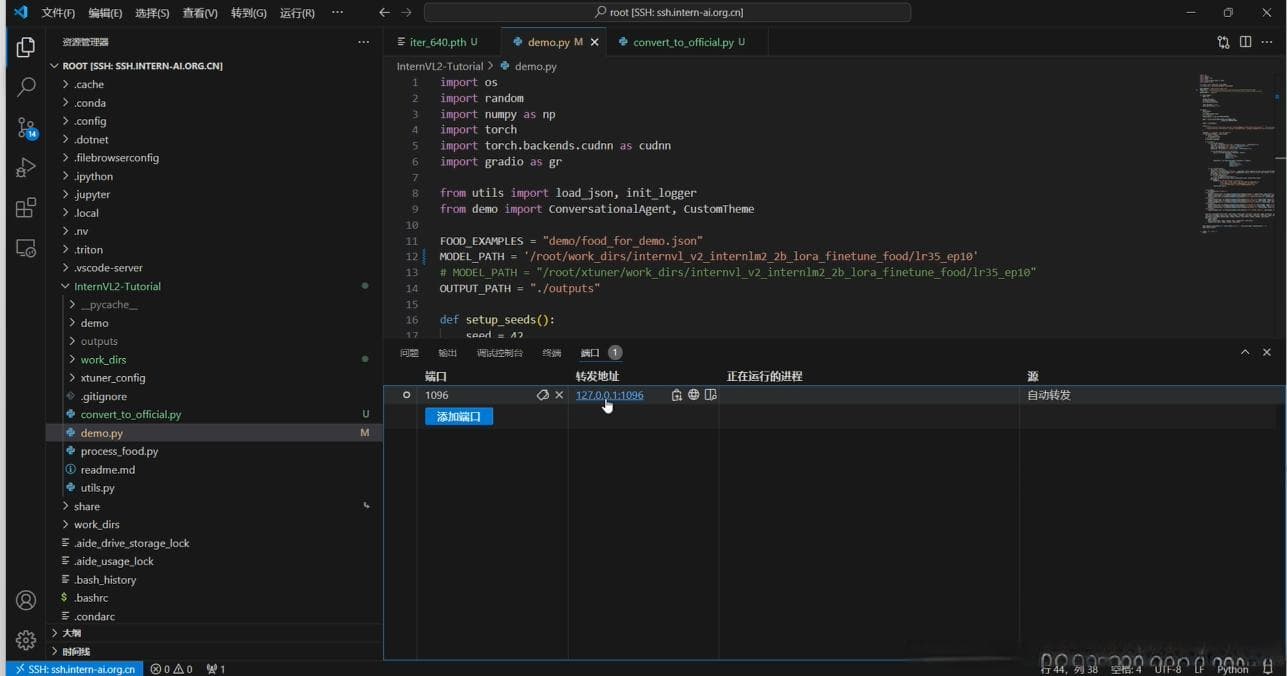
Task: Open the Remote Explorer view
Action: point(26,248)
